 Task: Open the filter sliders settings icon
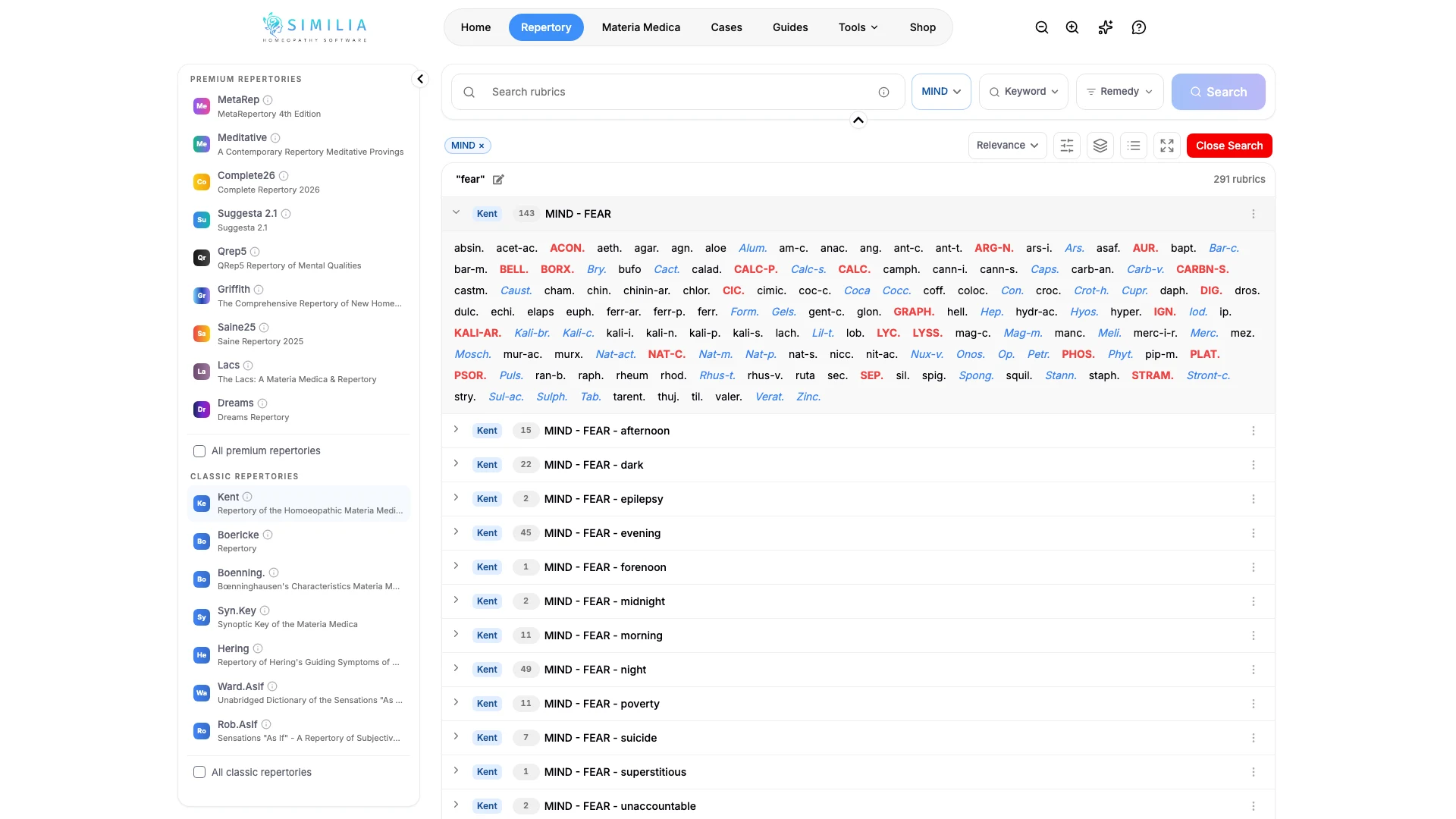tap(1067, 146)
